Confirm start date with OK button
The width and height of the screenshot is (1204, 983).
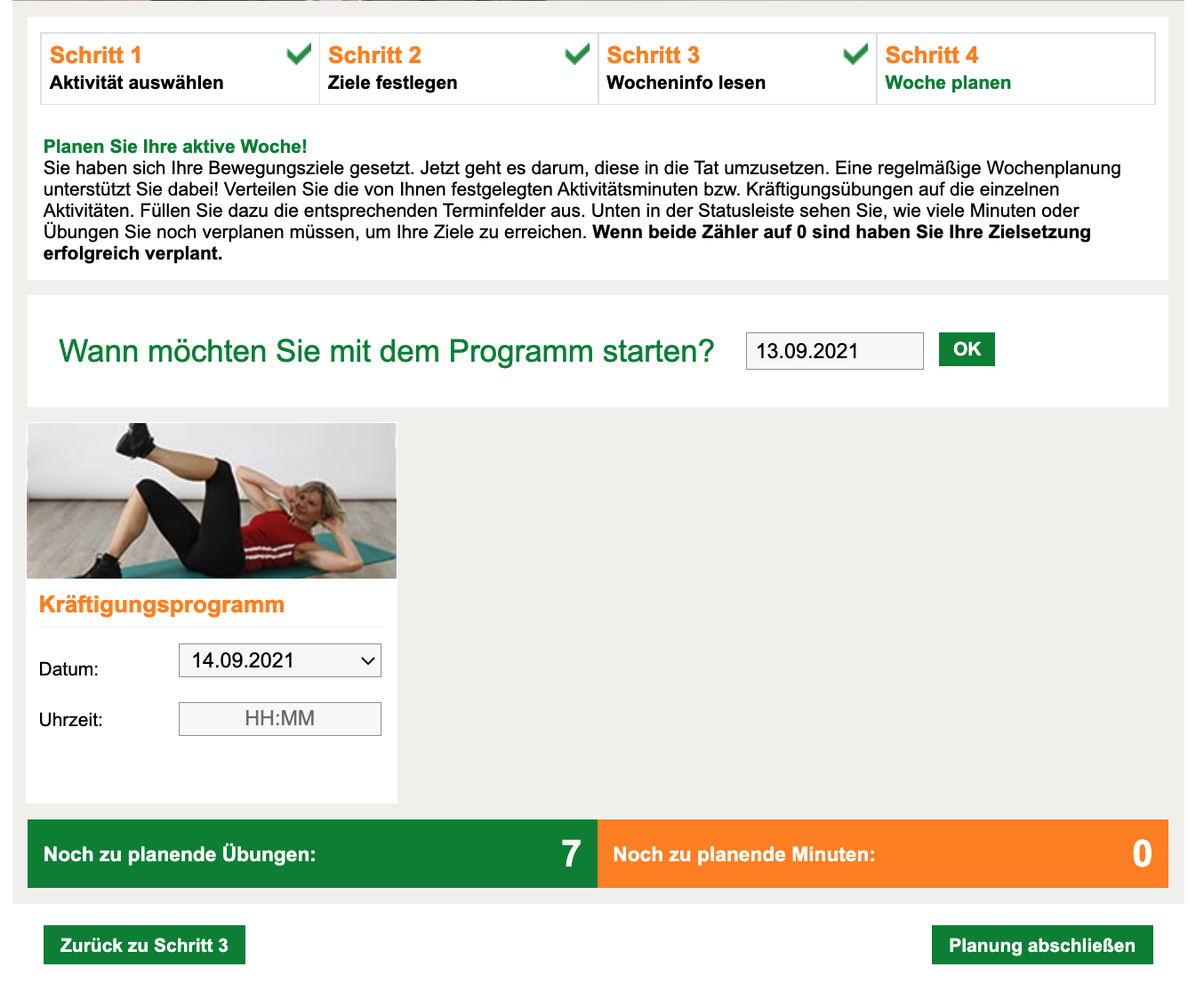(967, 349)
